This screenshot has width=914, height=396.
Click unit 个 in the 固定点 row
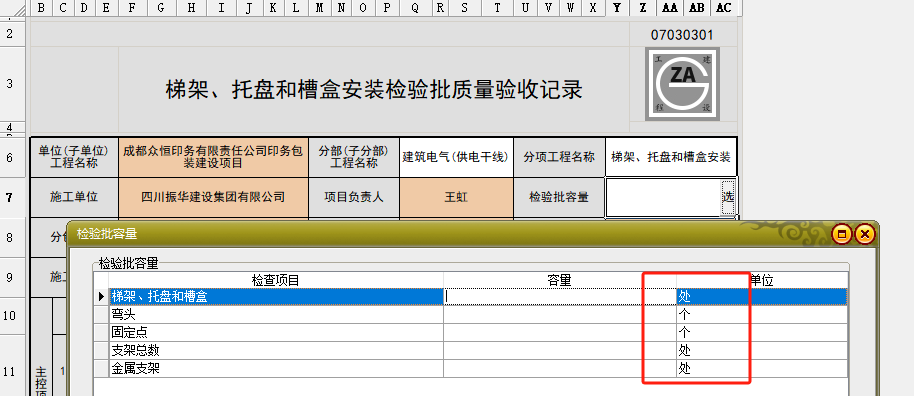click(x=762, y=332)
